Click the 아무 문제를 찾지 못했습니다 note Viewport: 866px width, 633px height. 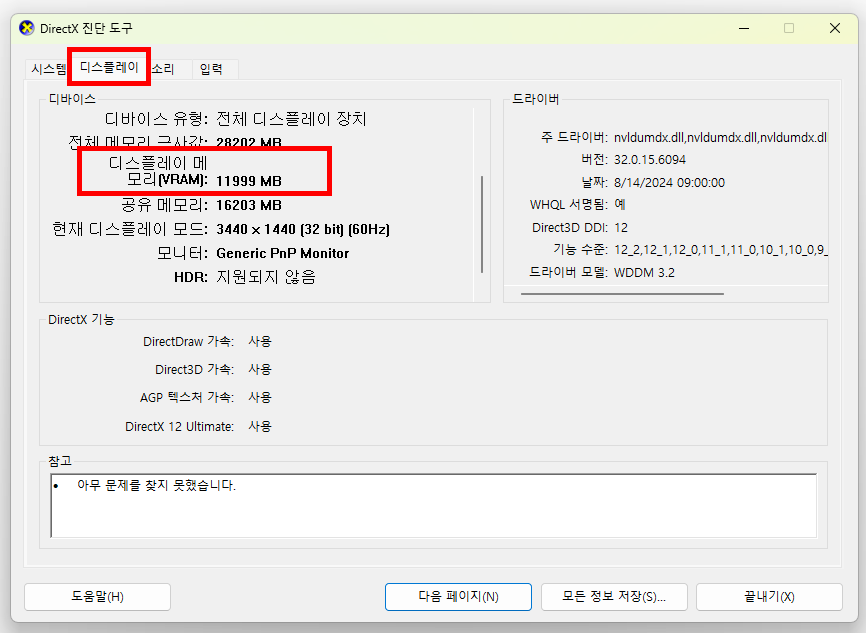156,486
